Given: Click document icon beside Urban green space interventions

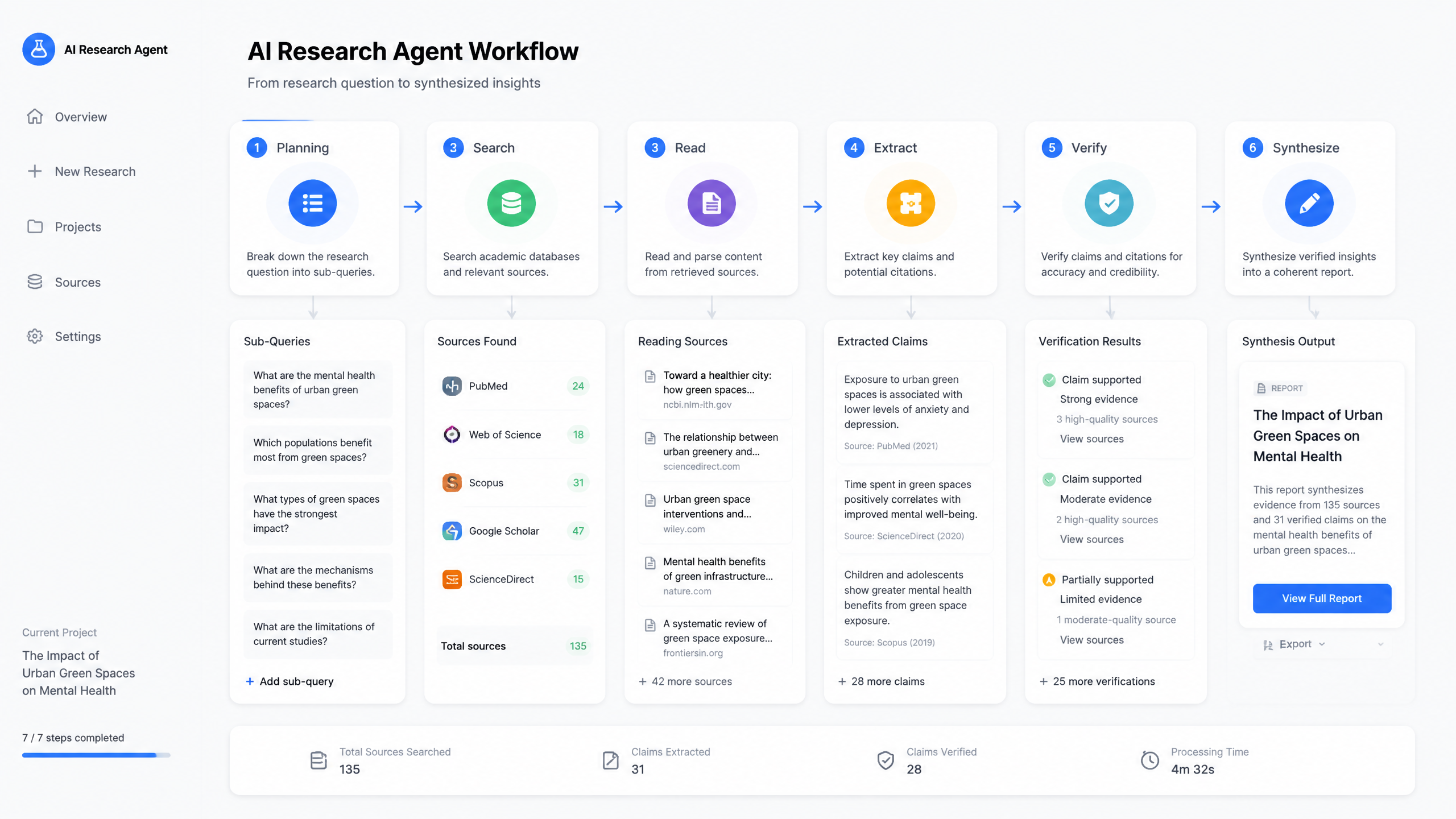Looking at the screenshot, I should coord(650,500).
